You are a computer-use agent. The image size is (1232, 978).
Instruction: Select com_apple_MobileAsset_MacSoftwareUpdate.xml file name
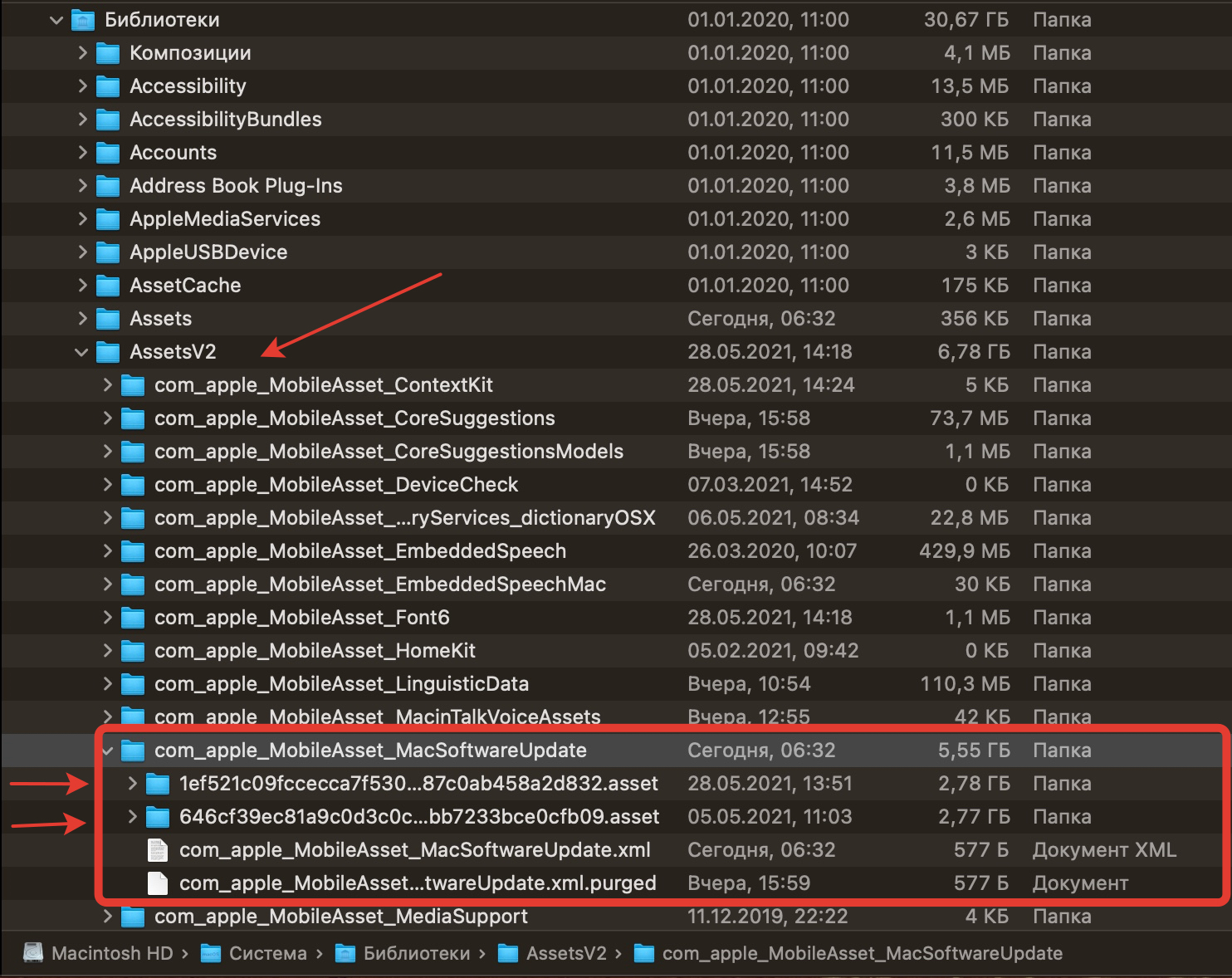tap(415, 850)
